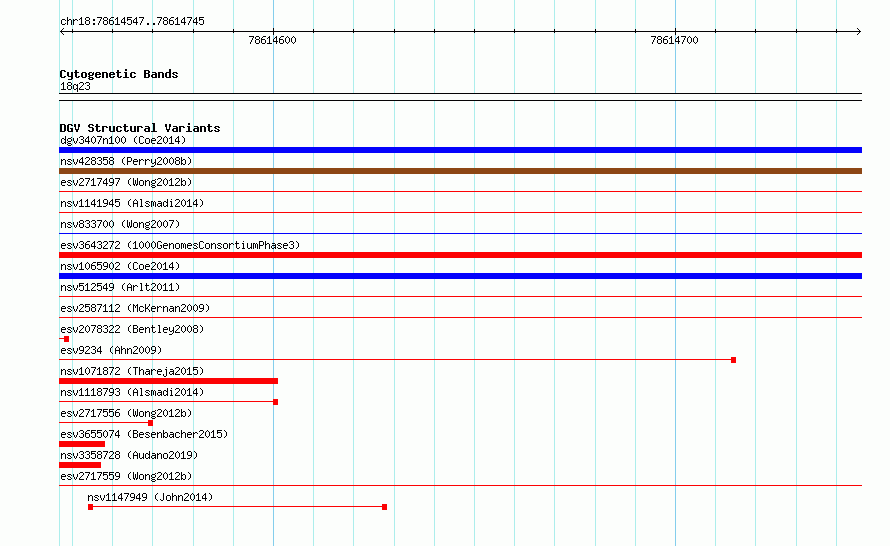Click the Cytogenetic Bands track title
Viewport: 890px width, 546px height.
pyautogui.click(x=119, y=74)
